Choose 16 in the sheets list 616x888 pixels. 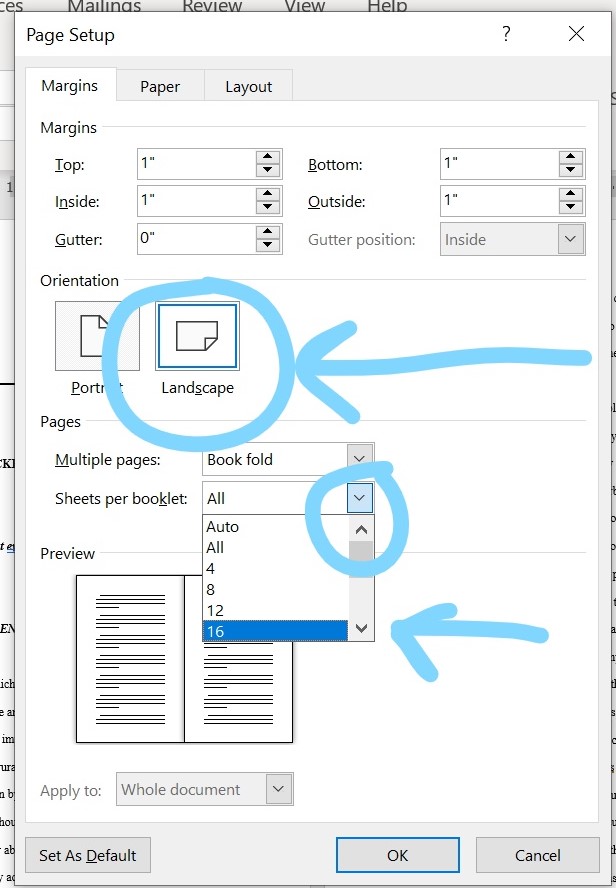click(x=274, y=631)
